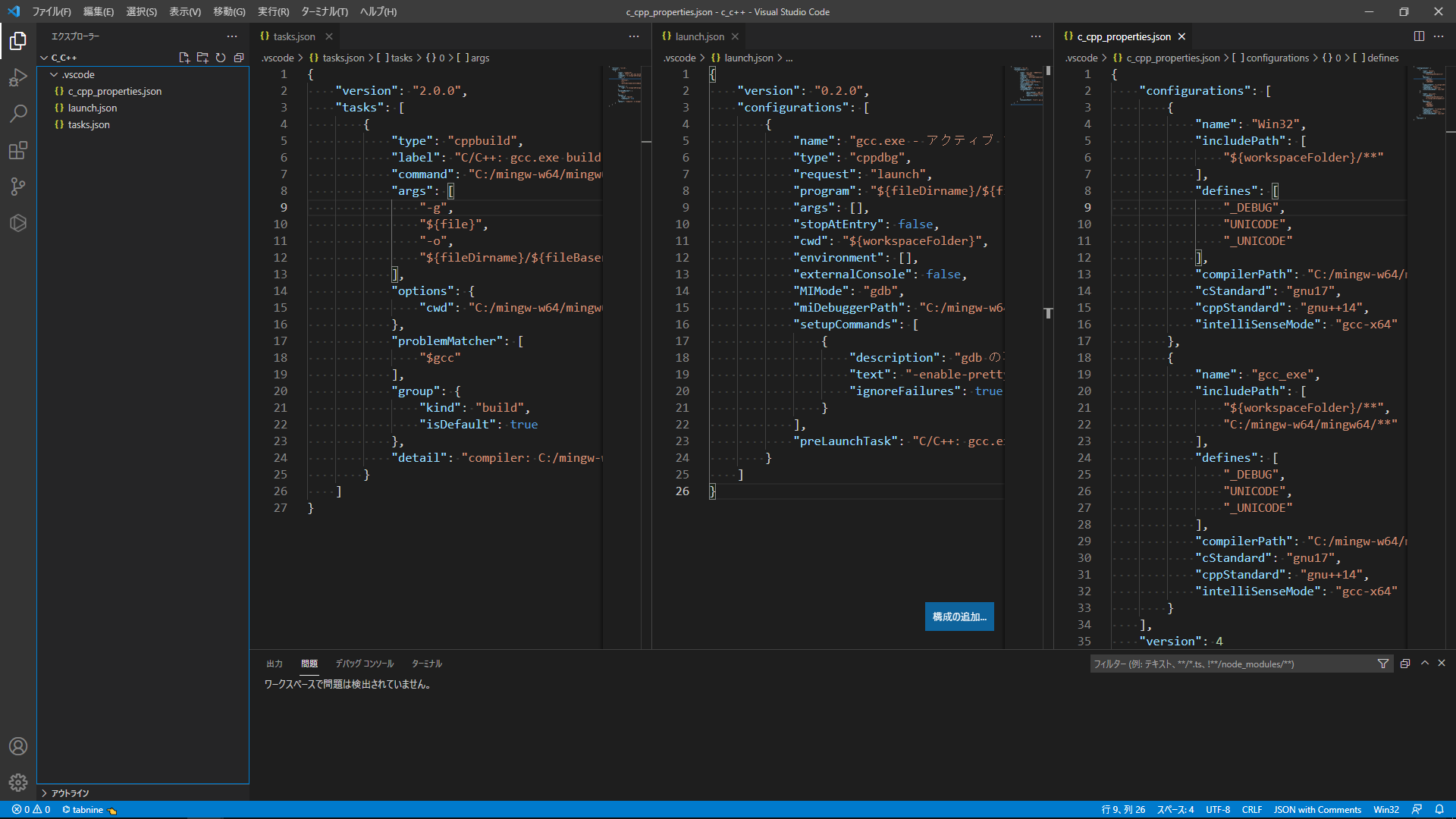Screen dimensions: 1456x819
Task: Click the Refresh Explorer icon
Action: [221, 58]
